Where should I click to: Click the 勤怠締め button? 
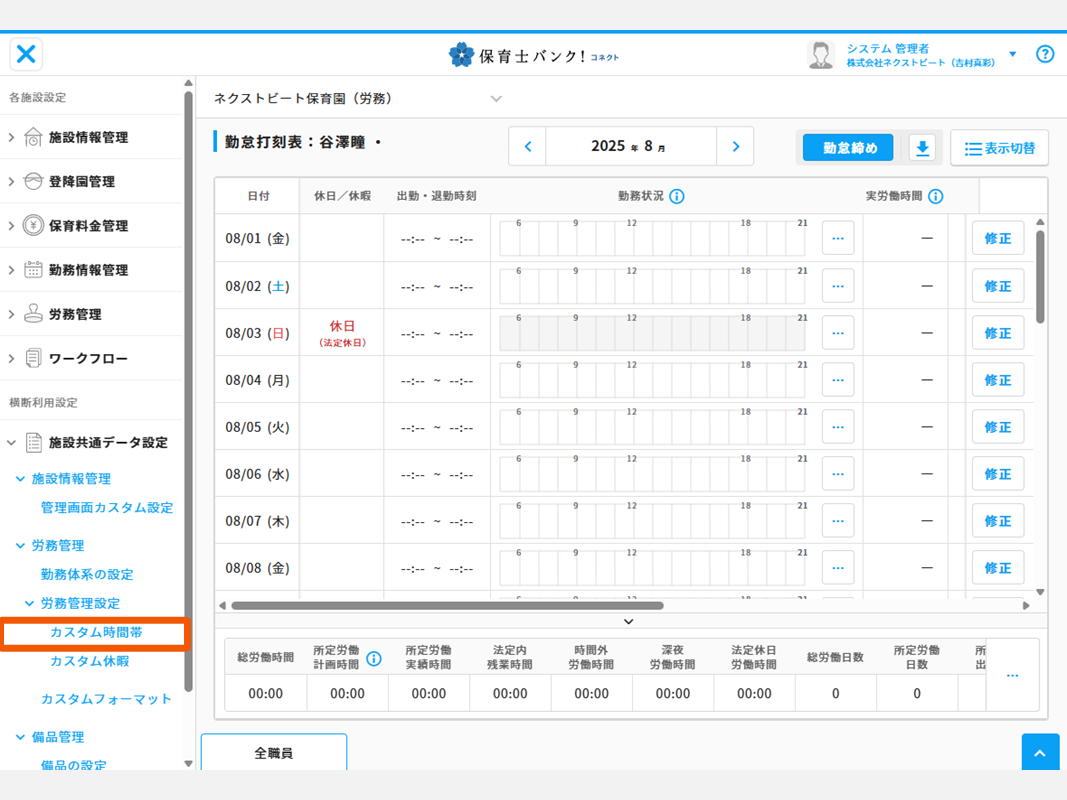tap(849, 148)
